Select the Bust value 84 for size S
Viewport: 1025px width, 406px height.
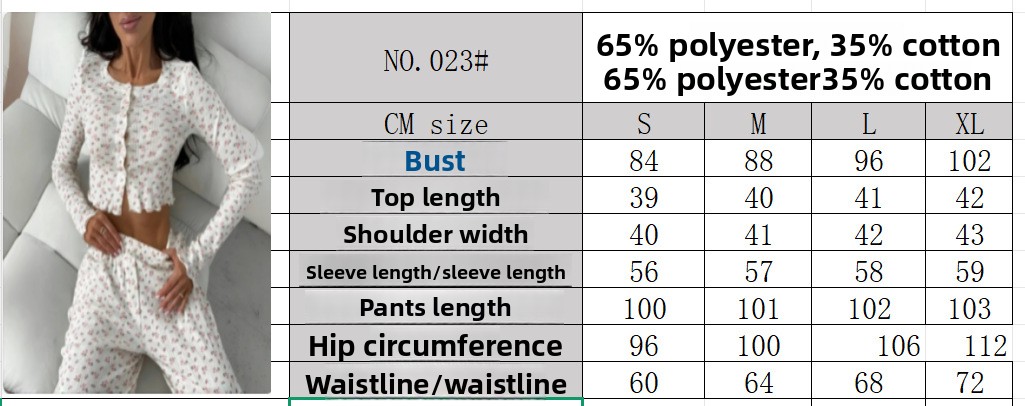pyautogui.click(x=644, y=162)
